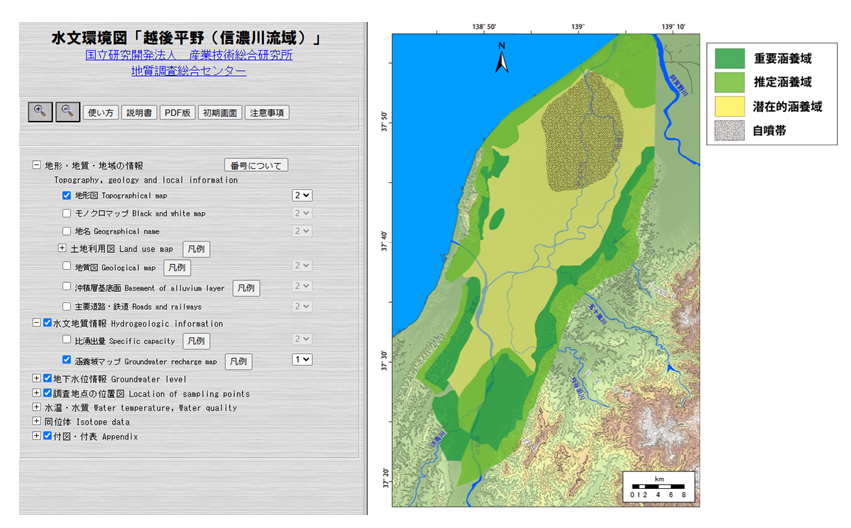
Task: Show 凡例 legend for Land use map
Action: click(196, 249)
